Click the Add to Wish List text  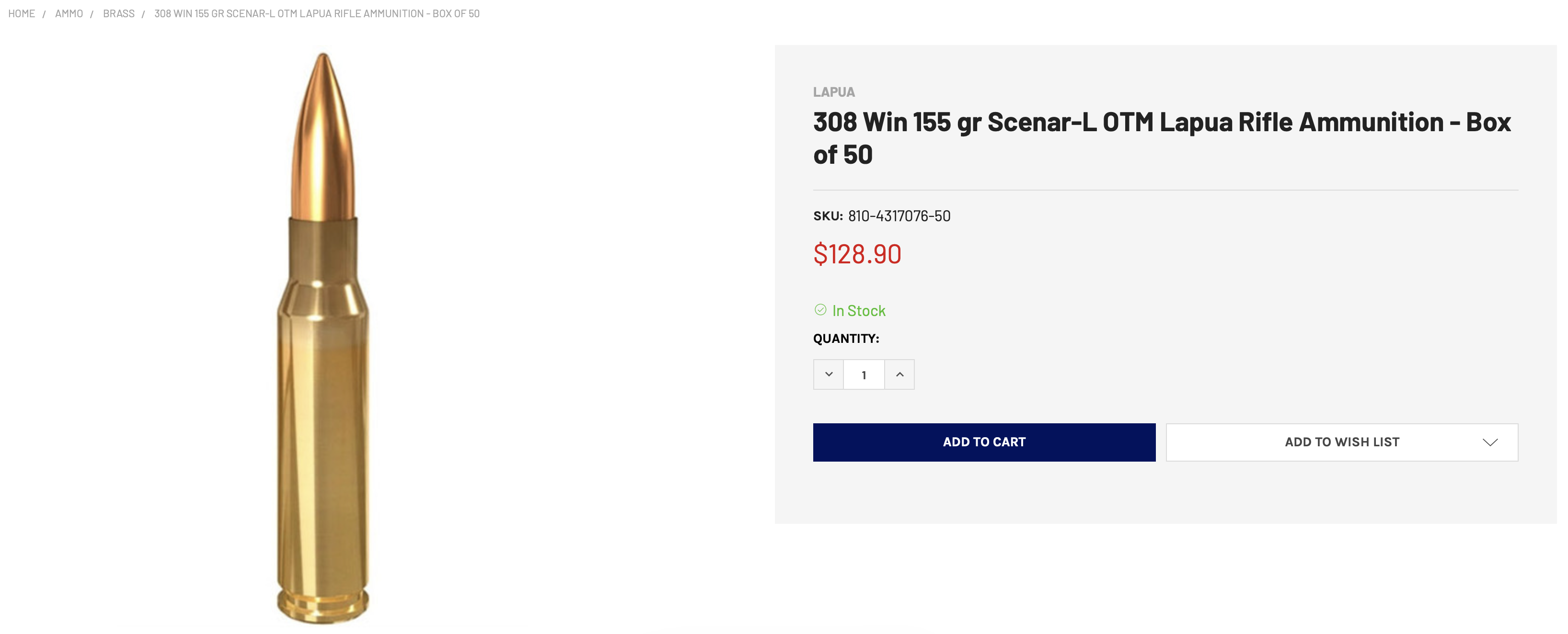point(1341,442)
